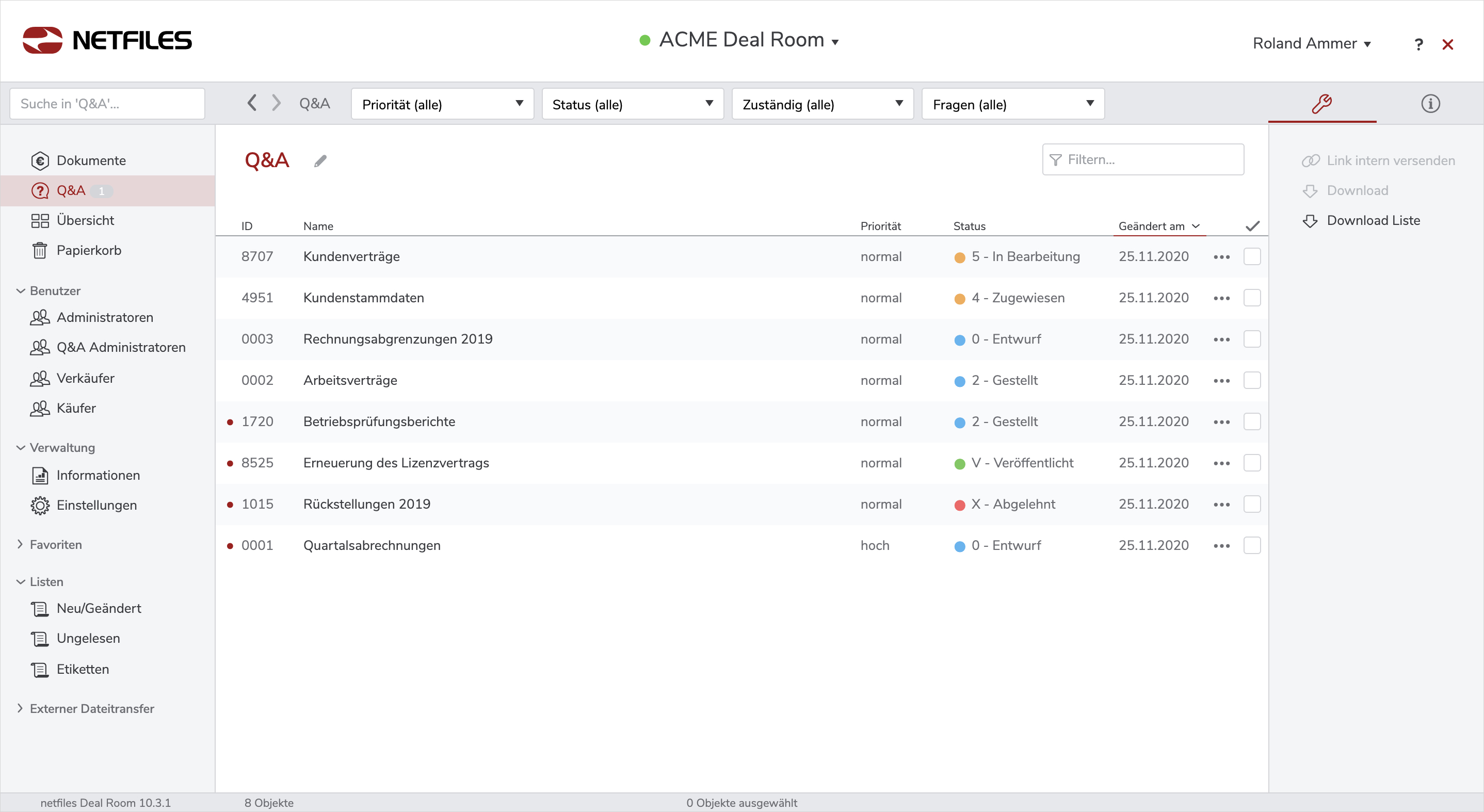Open the three-dots menu for Kundenverträge
Viewport: 1484px width, 812px height.
(x=1221, y=257)
